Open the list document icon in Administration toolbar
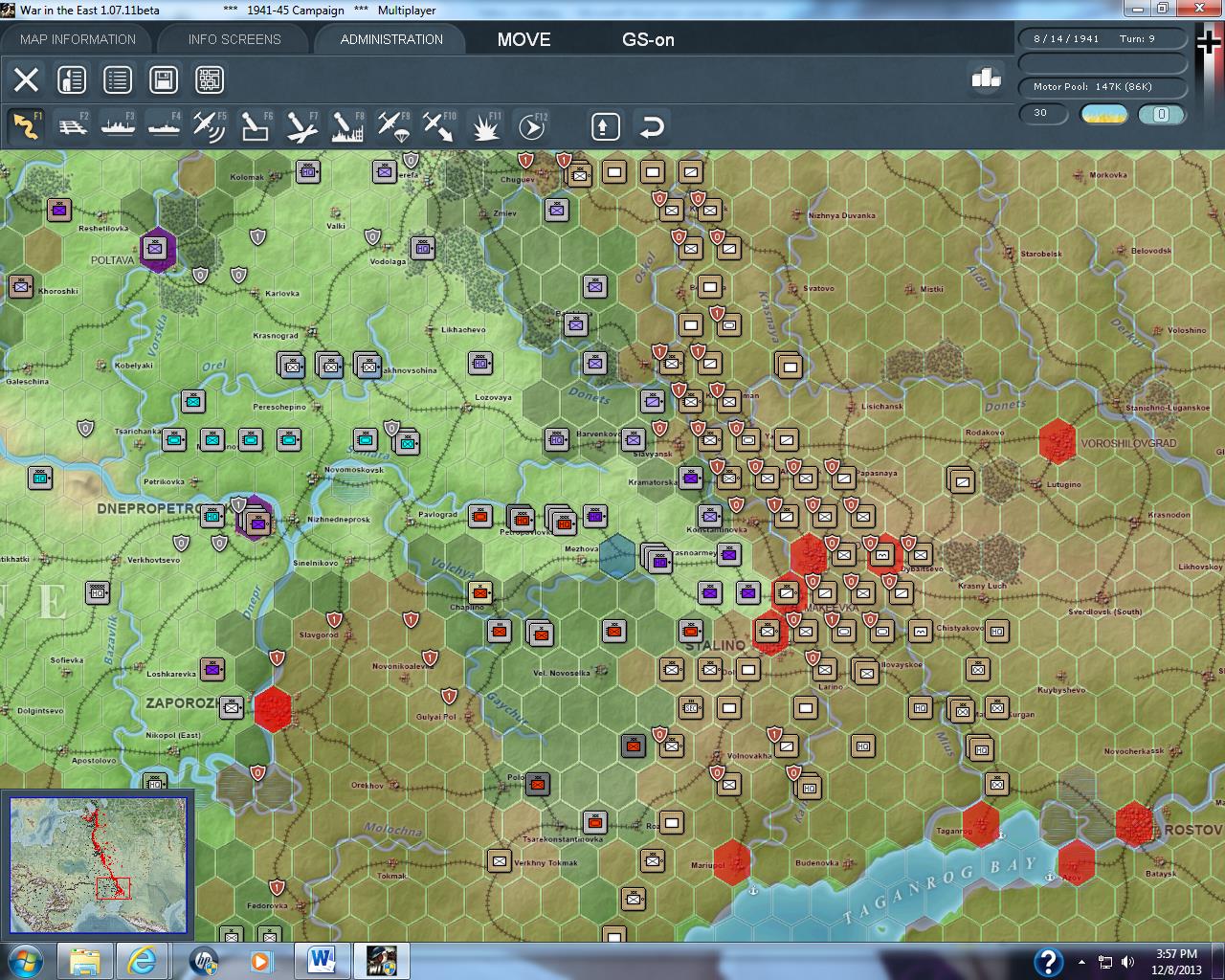Screen dimensions: 1225x980 118,79
